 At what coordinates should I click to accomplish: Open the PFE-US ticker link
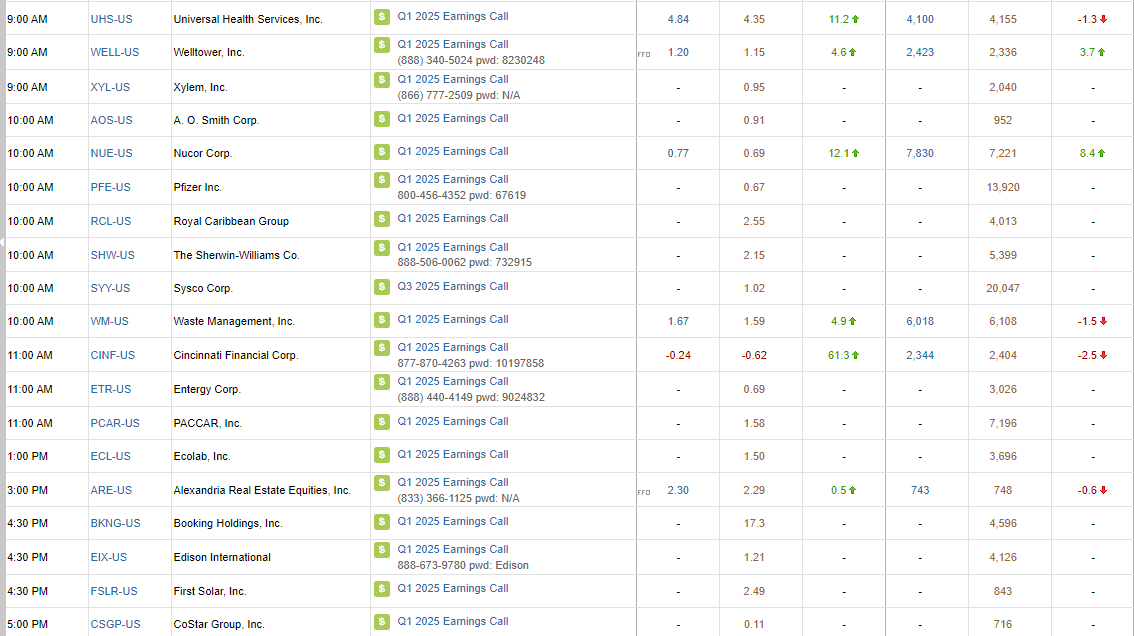(111, 187)
